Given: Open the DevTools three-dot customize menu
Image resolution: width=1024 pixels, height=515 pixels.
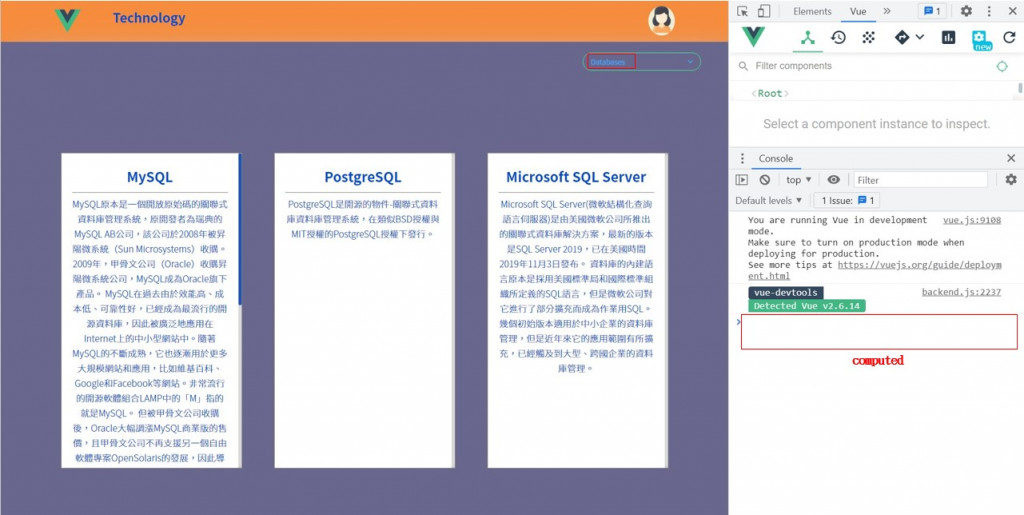Looking at the screenshot, I should (989, 11).
